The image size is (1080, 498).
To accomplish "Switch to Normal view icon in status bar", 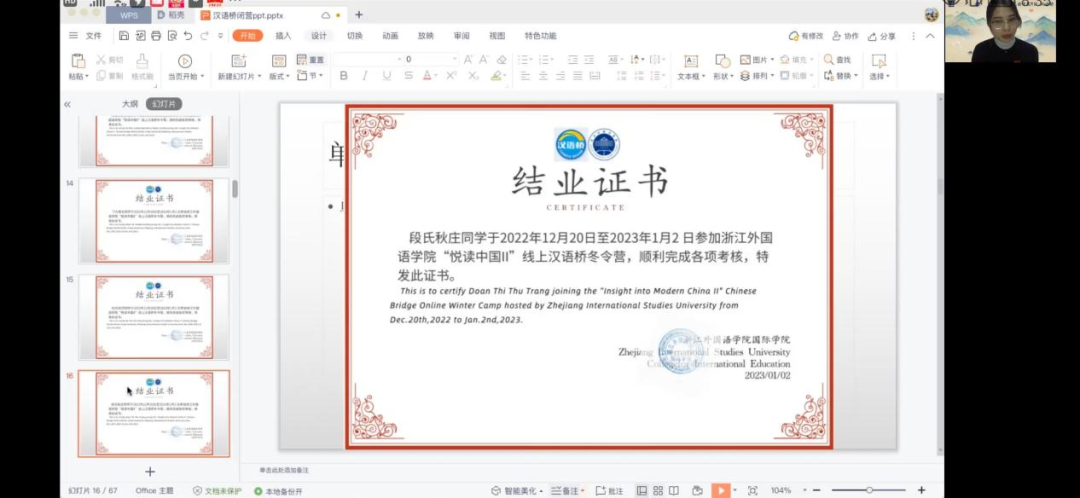I will point(642,490).
